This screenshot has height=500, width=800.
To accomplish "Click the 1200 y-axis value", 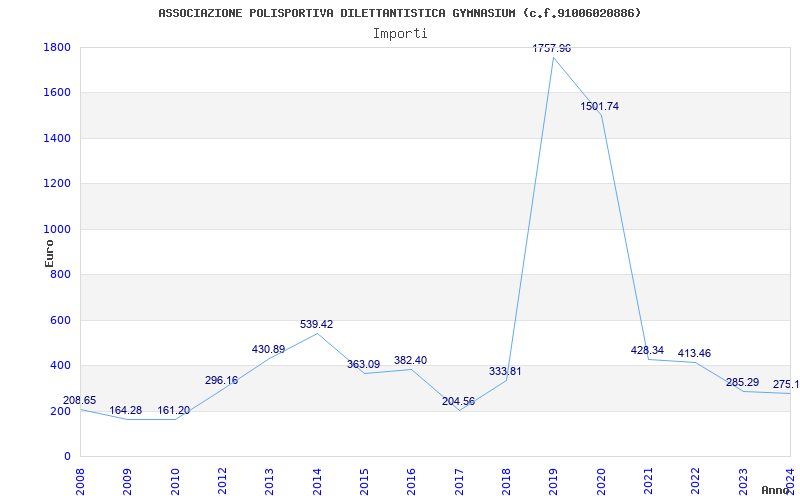I will [x=57, y=184].
